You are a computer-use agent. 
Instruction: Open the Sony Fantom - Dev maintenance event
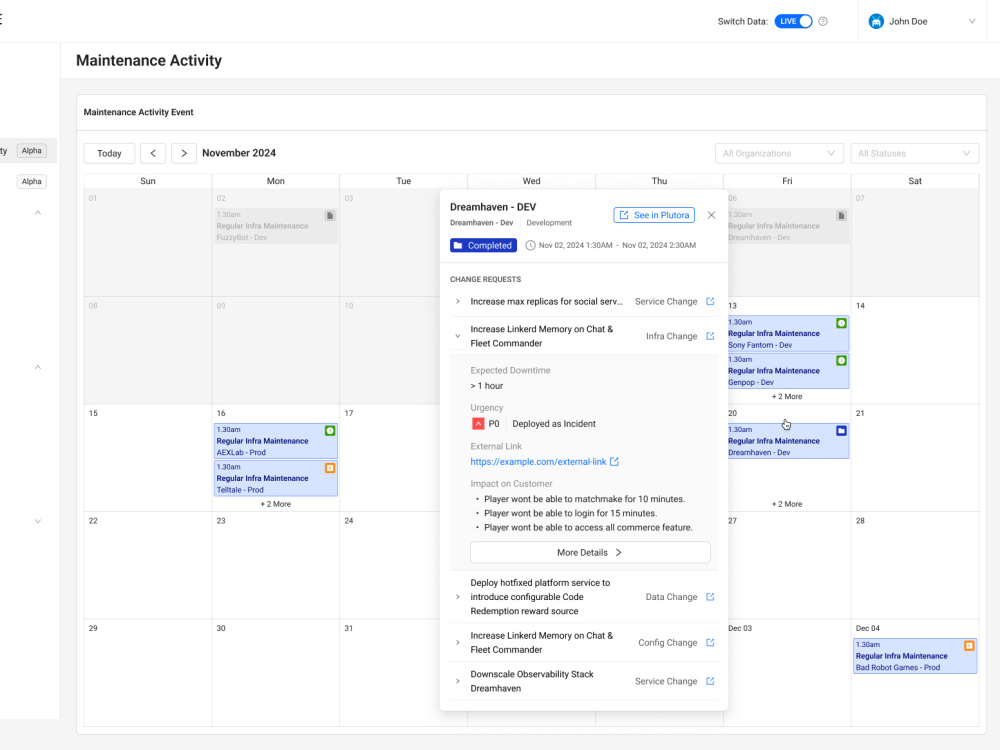pos(788,334)
